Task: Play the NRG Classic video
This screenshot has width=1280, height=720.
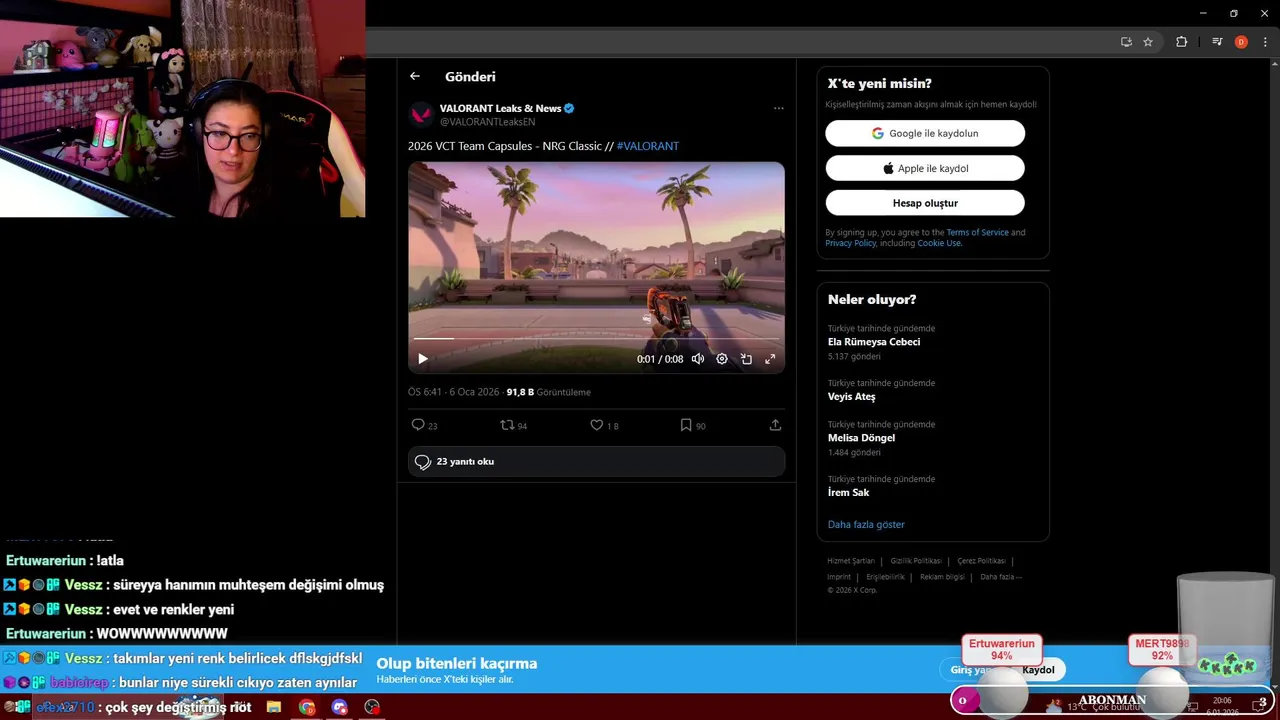Action: pos(422,359)
